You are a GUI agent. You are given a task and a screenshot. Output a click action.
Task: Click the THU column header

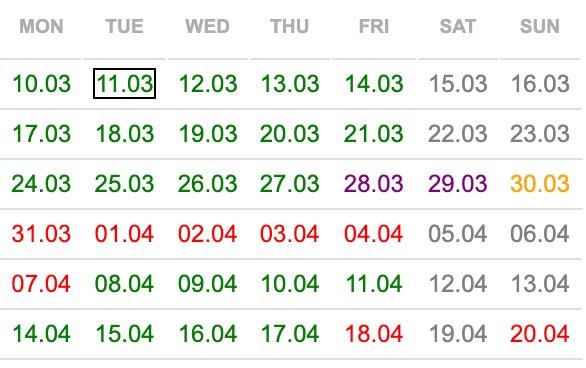(290, 27)
